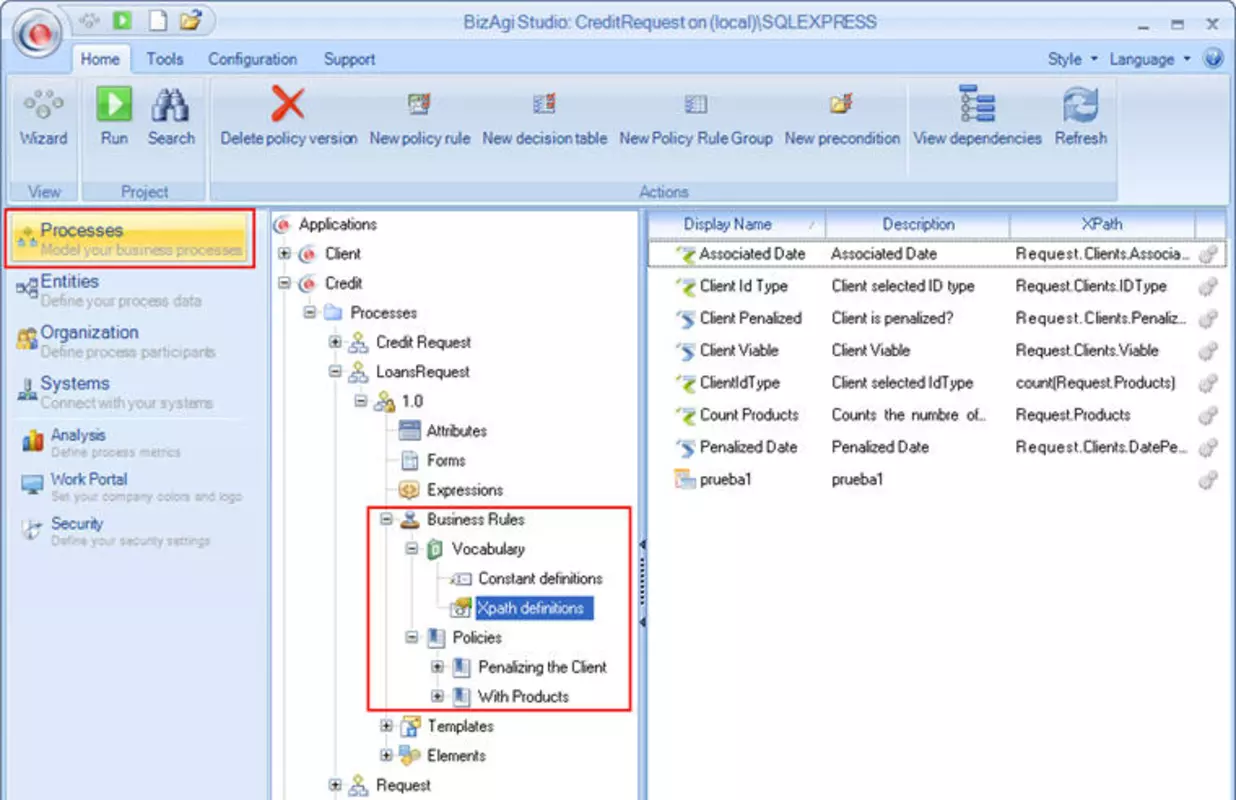Click the Refresh icon in ribbon
This screenshot has height=800, width=1236.
(x=1080, y=104)
